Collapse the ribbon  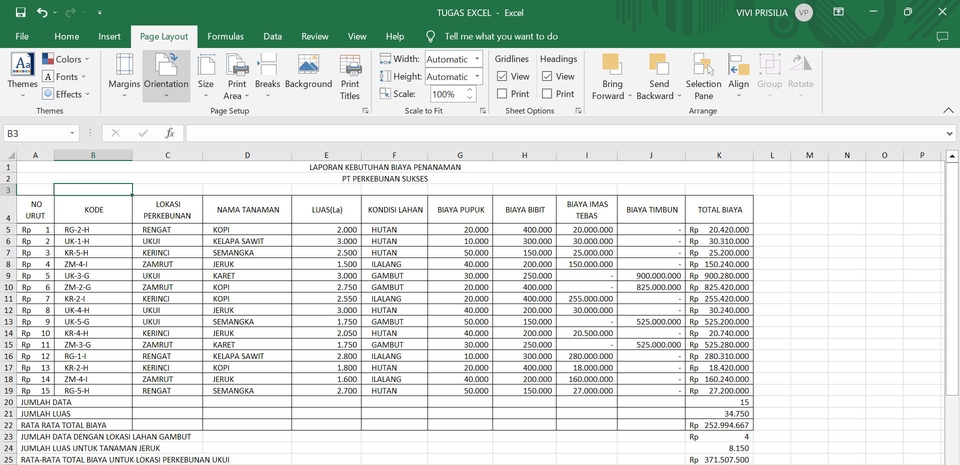(x=948, y=111)
